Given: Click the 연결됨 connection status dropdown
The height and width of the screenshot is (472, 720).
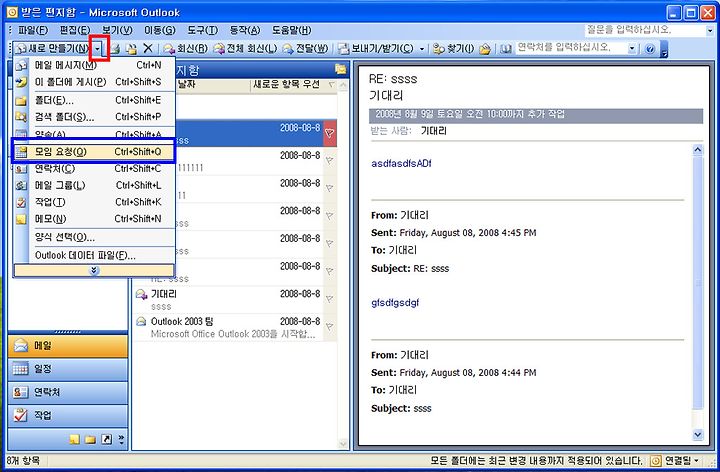Looking at the screenshot, I should [x=677, y=461].
